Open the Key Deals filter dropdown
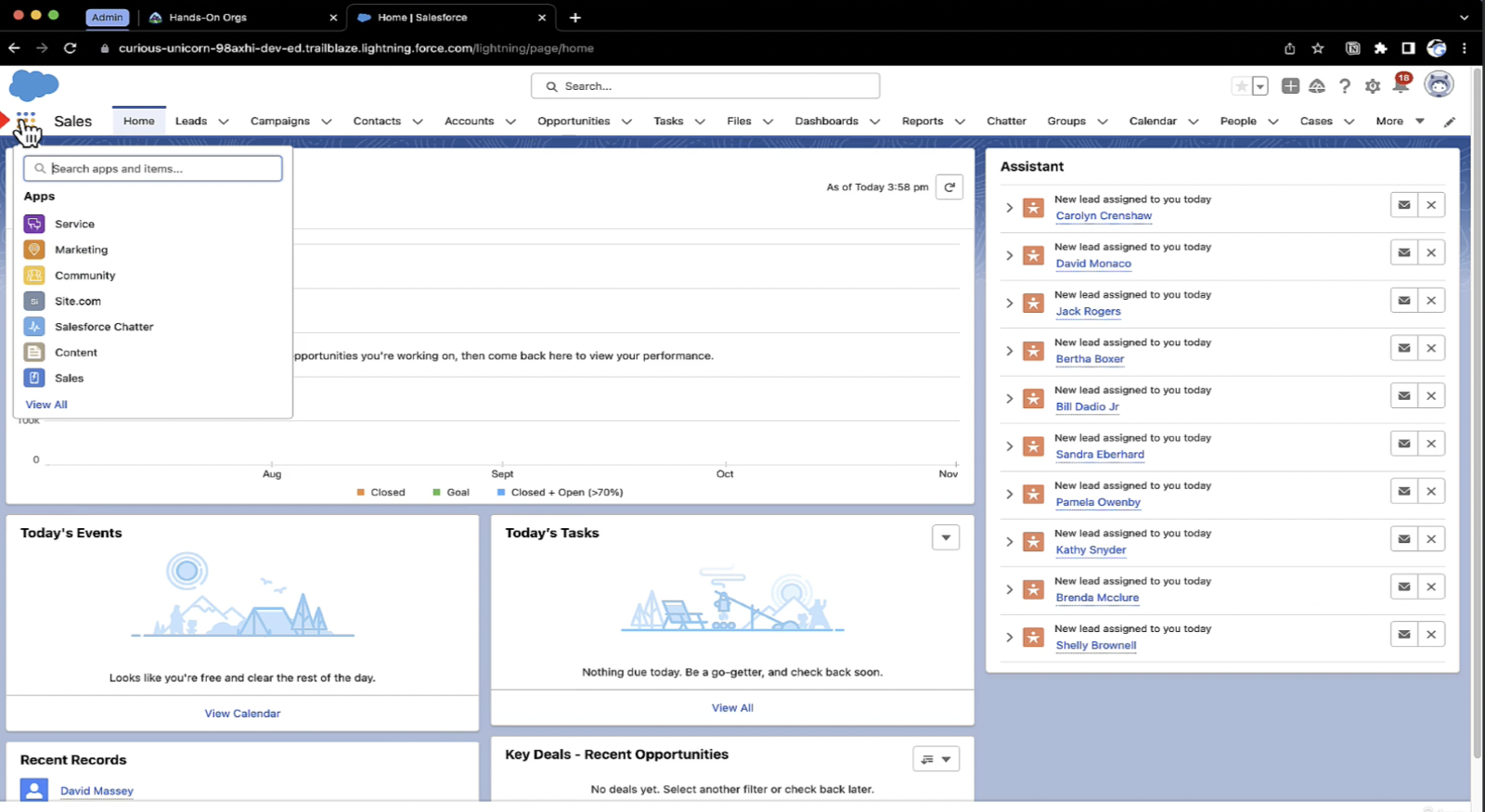1485x812 pixels. click(936, 759)
